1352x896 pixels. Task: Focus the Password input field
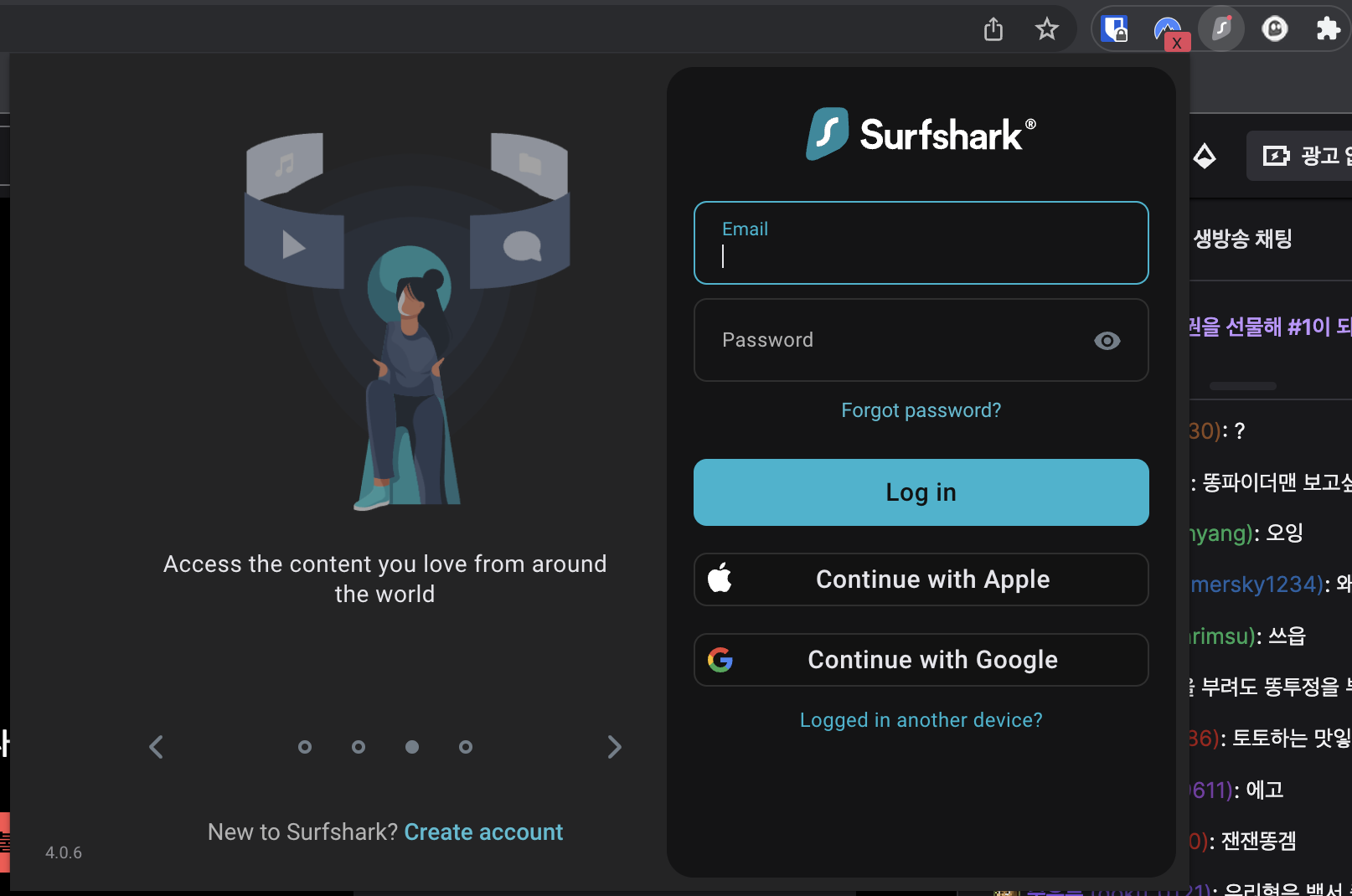pos(921,340)
